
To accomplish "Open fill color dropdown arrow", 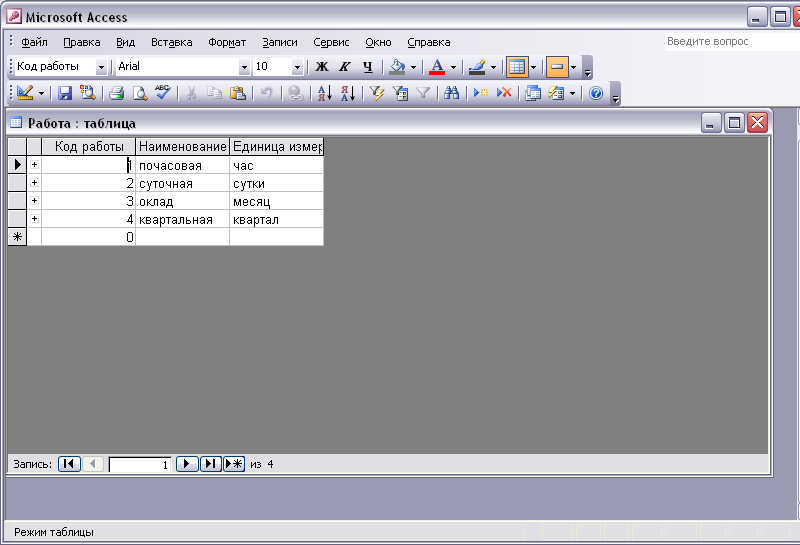I will [x=413, y=67].
